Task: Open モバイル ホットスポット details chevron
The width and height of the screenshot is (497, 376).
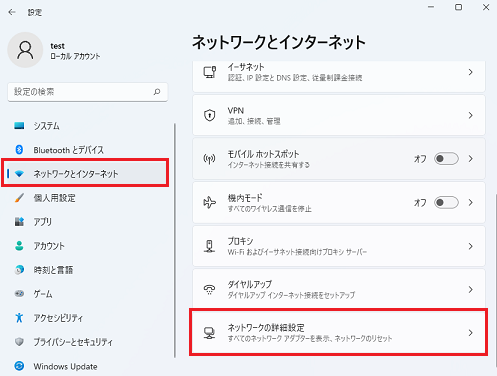Action: click(470, 159)
